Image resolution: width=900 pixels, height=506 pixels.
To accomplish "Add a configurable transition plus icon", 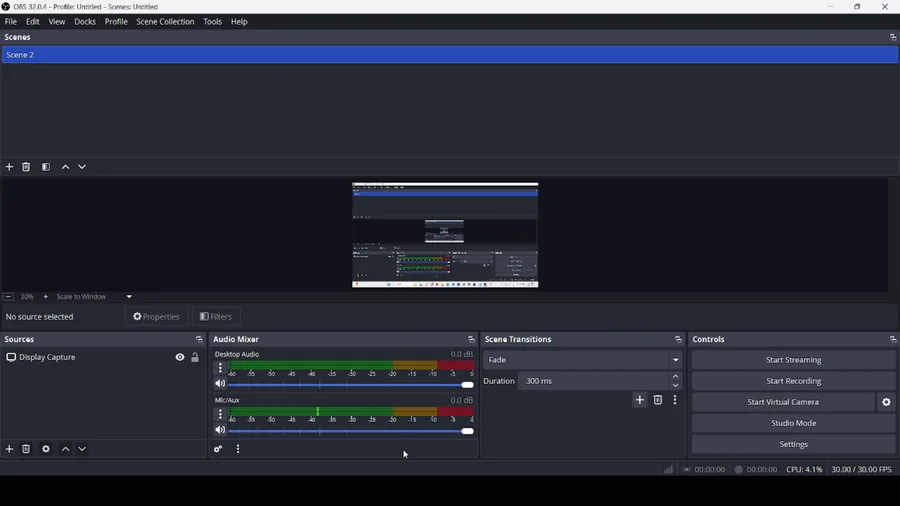I will pos(639,400).
